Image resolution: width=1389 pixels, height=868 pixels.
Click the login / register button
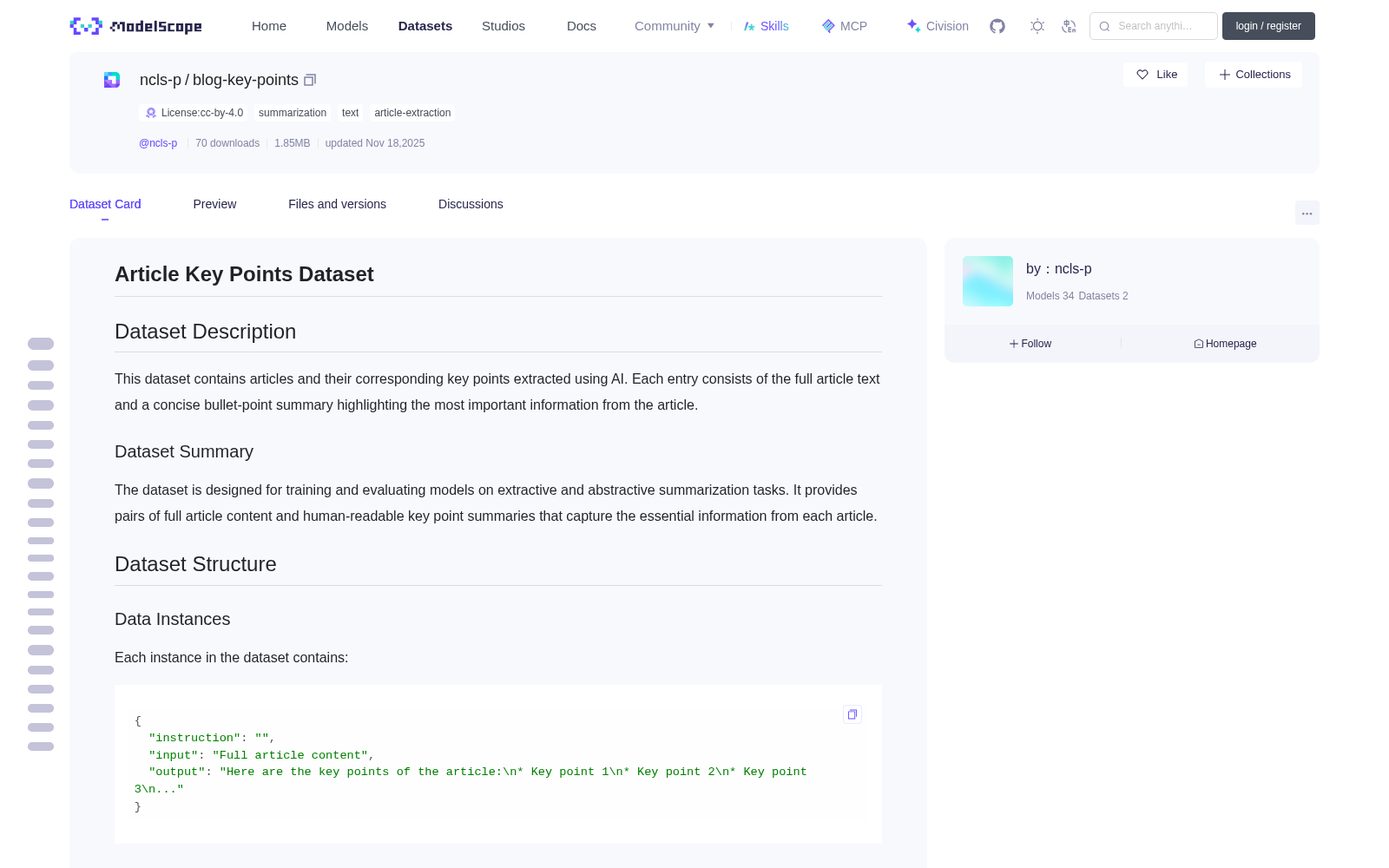[x=1268, y=26]
